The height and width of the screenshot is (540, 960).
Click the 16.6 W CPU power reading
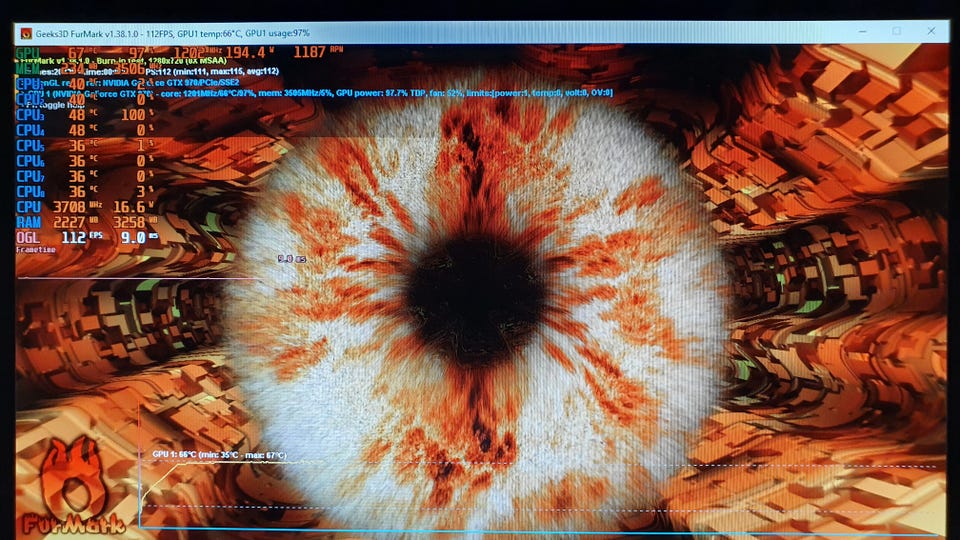click(x=133, y=207)
